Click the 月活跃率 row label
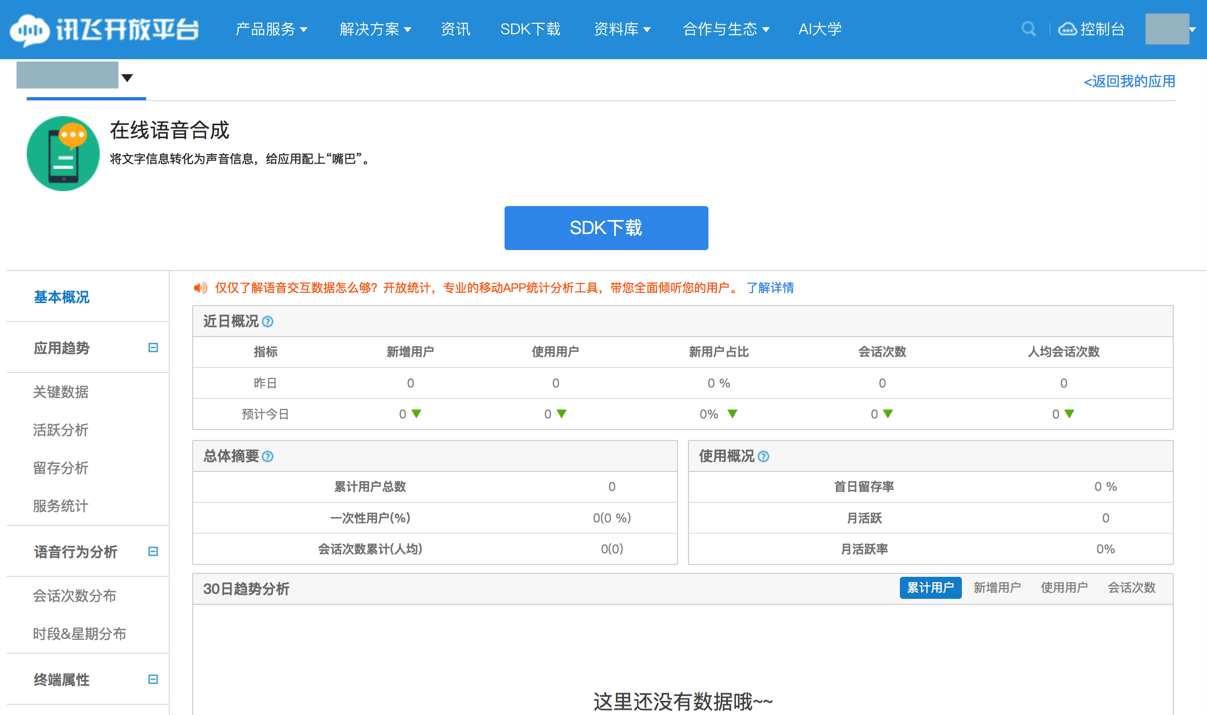The image size is (1207, 715). click(864, 549)
